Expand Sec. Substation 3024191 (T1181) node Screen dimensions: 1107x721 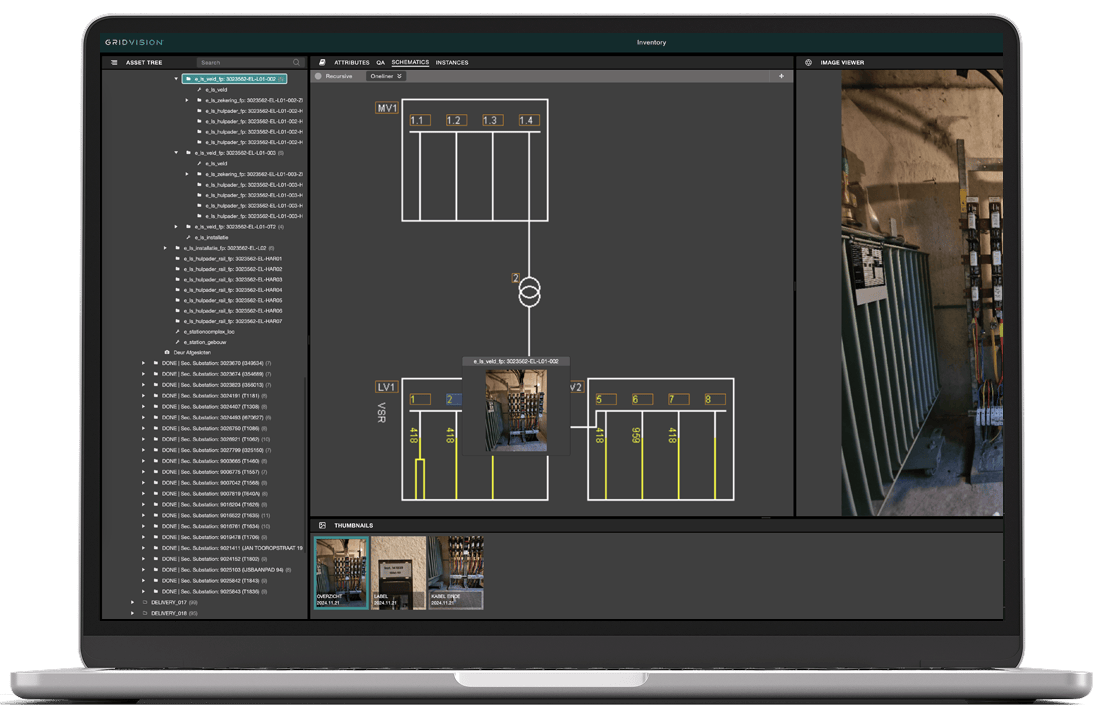(x=144, y=395)
